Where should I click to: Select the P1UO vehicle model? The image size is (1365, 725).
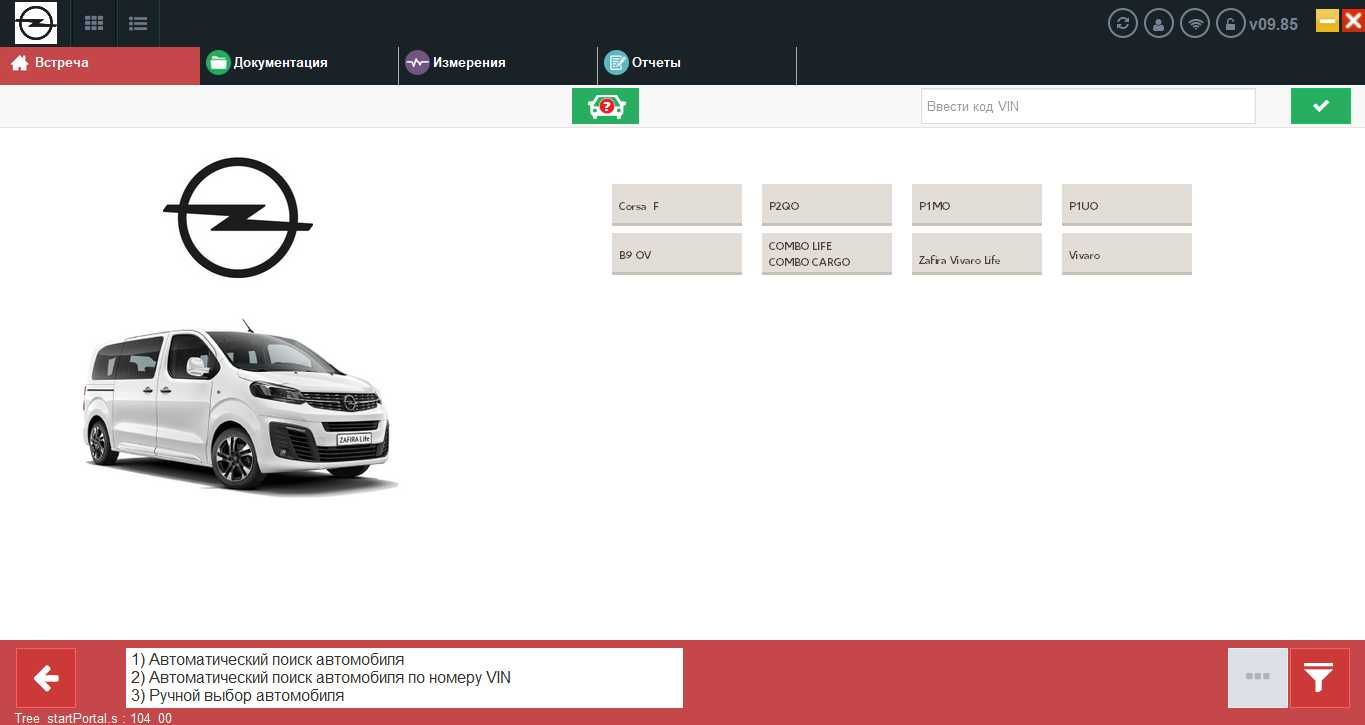tap(1127, 205)
